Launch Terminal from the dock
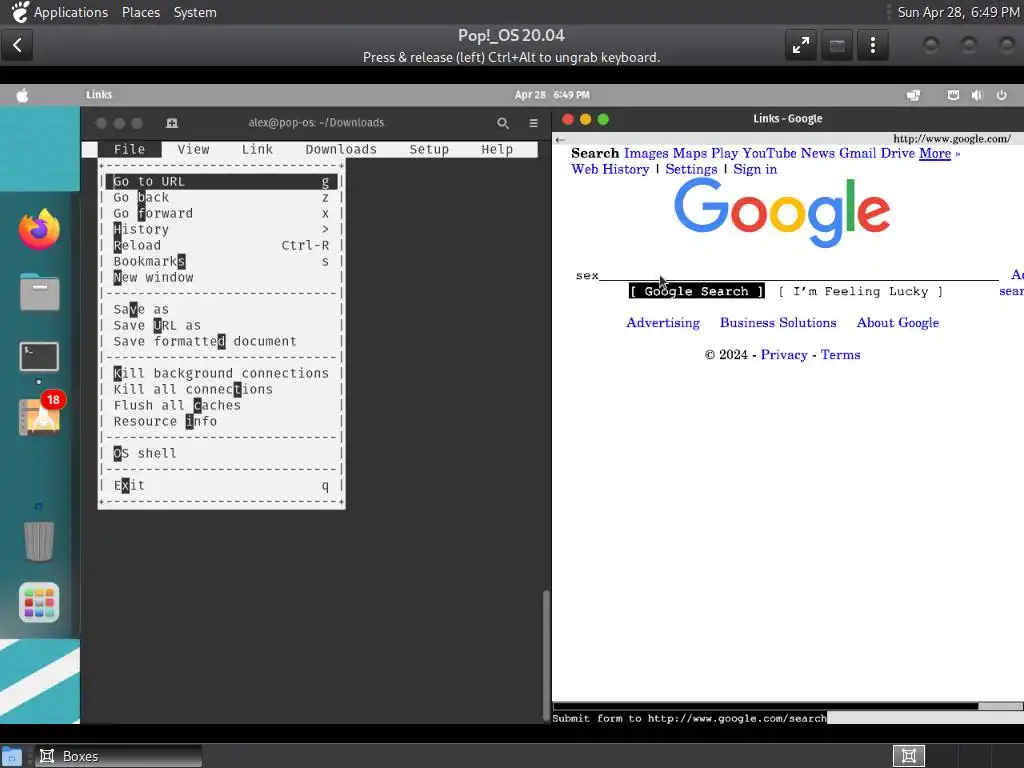Image resolution: width=1024 pixels, height=768 pixels. coord(39,357)
